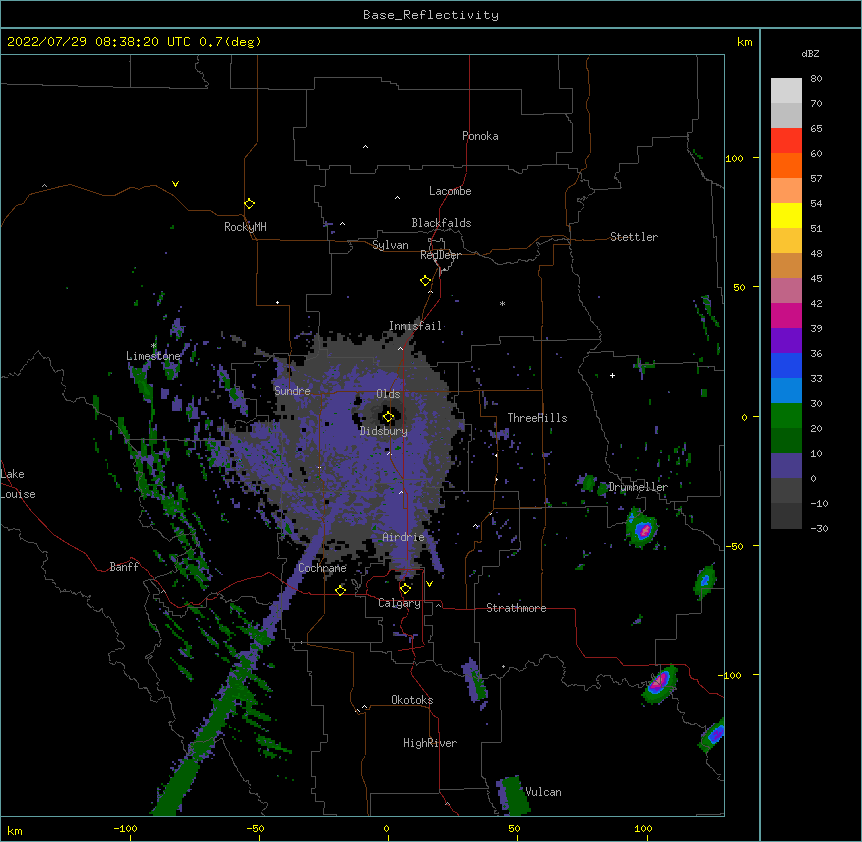Image resolution: width=862 pixels, height=842 pixels.
Task: Click the yellow diamond marker south of RedDeer
Action: 426,281
